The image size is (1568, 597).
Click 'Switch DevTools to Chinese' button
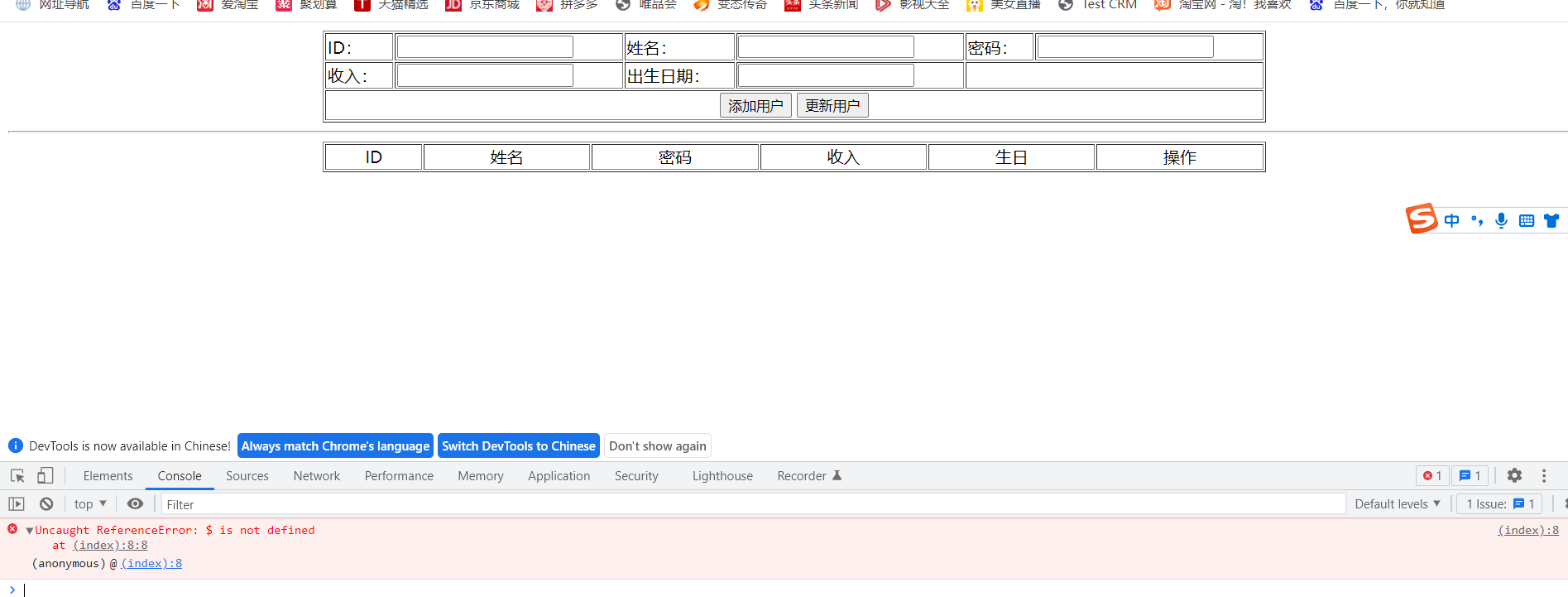pyautogui.click(x=519, y=445)
